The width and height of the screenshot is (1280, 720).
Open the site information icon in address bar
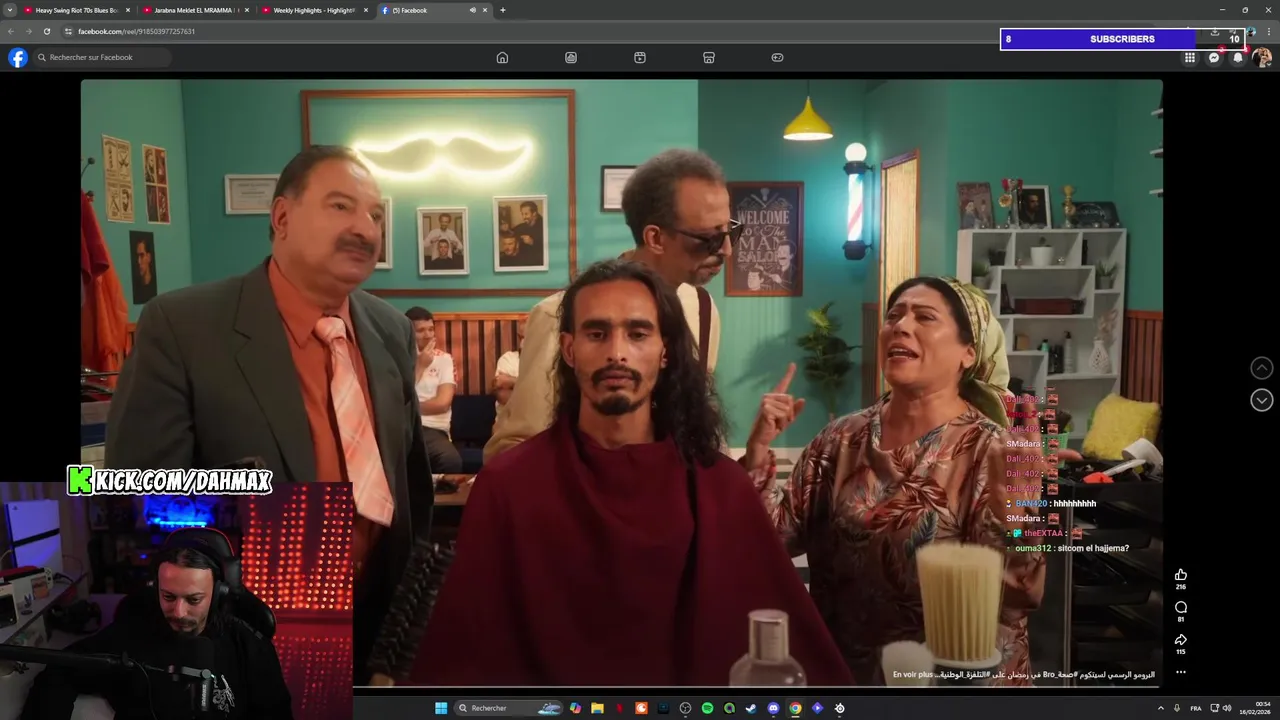click(x=68, y=31)
